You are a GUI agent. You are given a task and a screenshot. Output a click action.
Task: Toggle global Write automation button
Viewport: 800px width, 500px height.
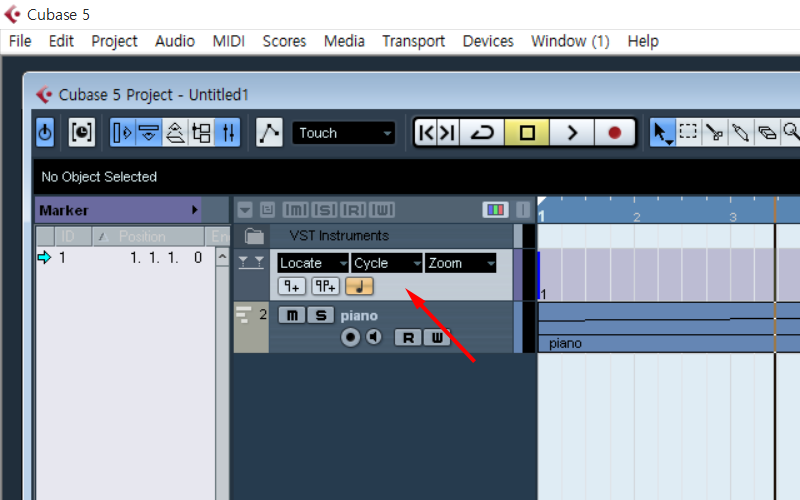coord(382,210)
